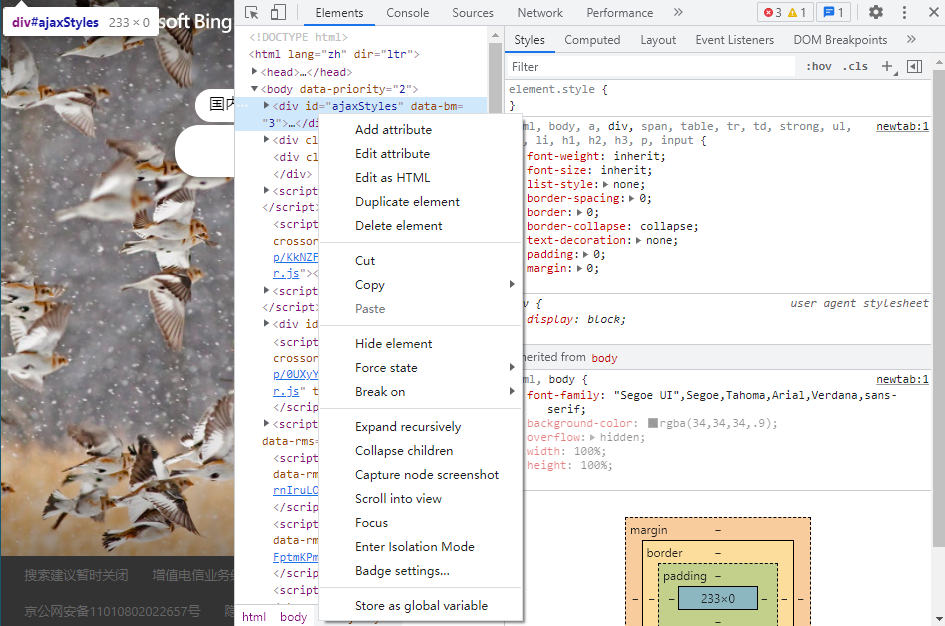Select Delete element in context menu
Screen dimensions: 945x626
point(398,226)
